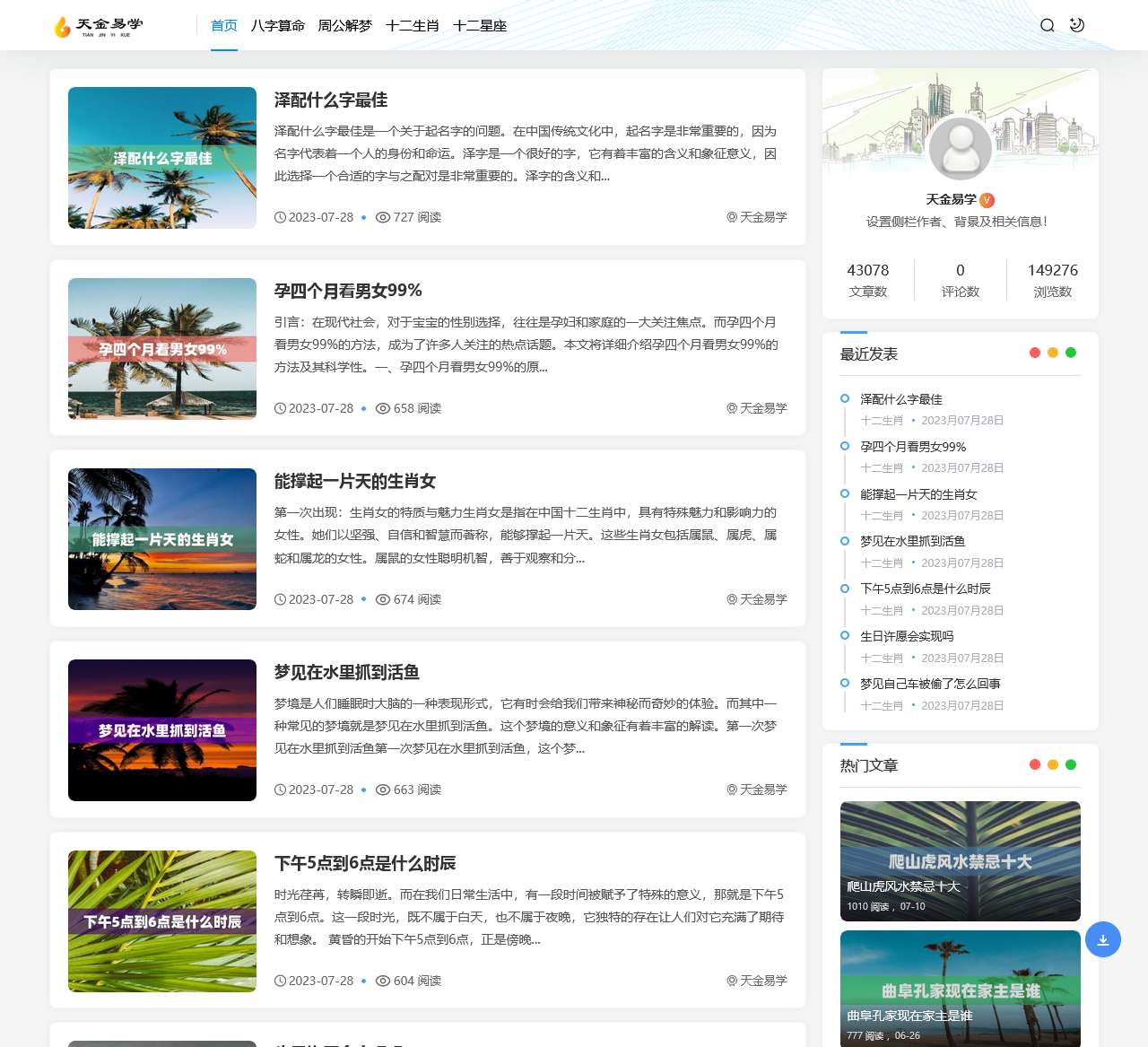Click author 天金易学 on 674 阅读 post

click(763, 599)
